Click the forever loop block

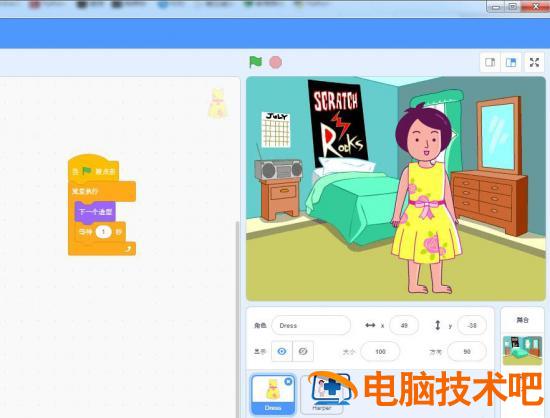point(102,191)
